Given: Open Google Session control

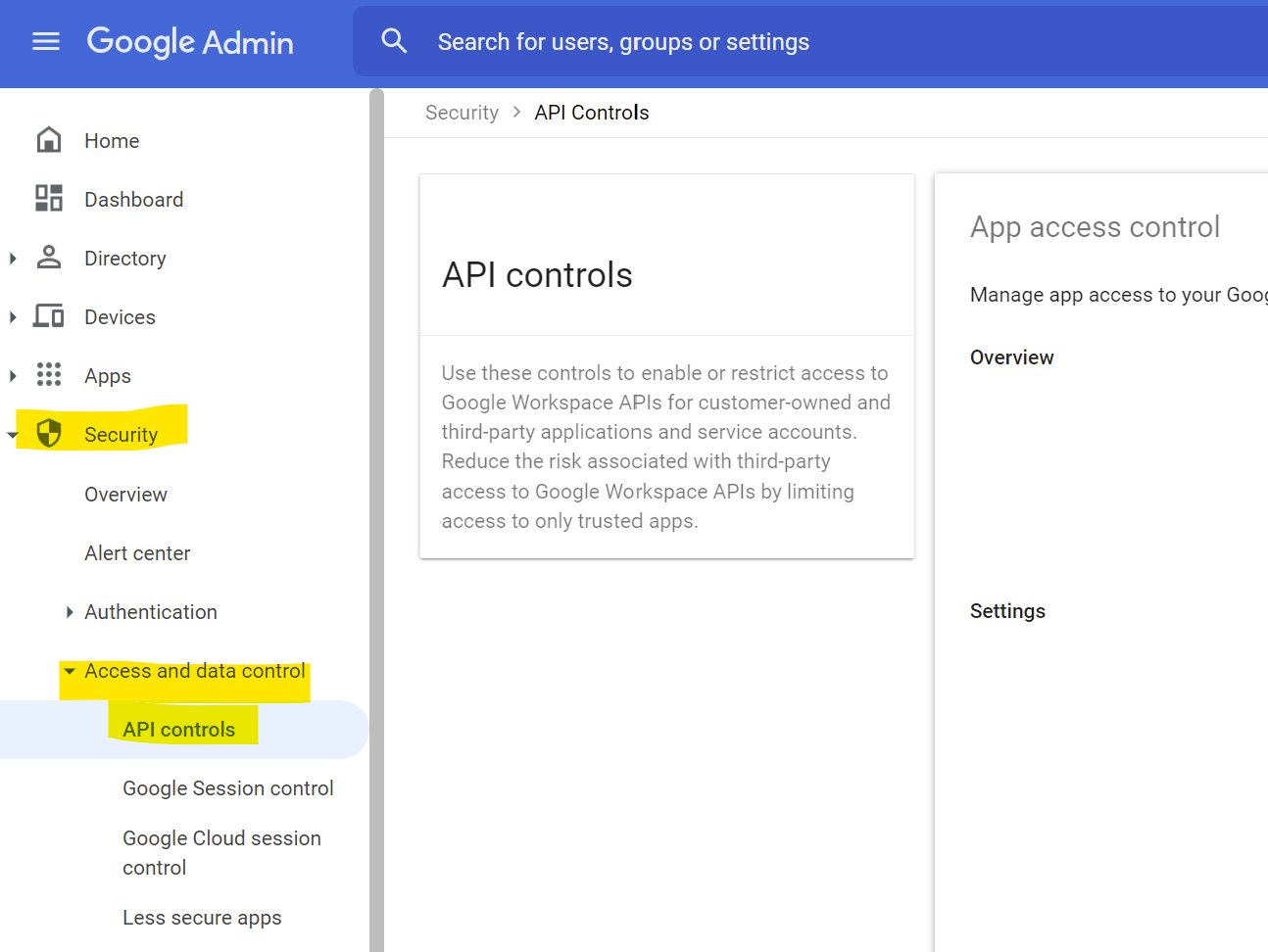Looking at the screenshot, I should [227, 787].
